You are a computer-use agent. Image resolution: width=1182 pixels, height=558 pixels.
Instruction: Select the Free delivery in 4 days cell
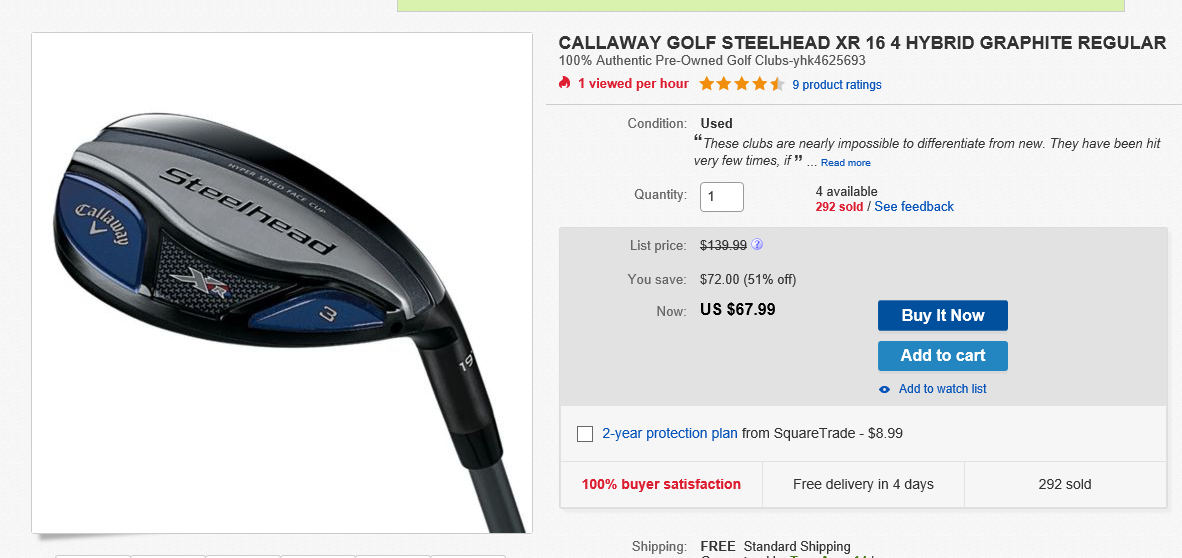coord(863,485)
